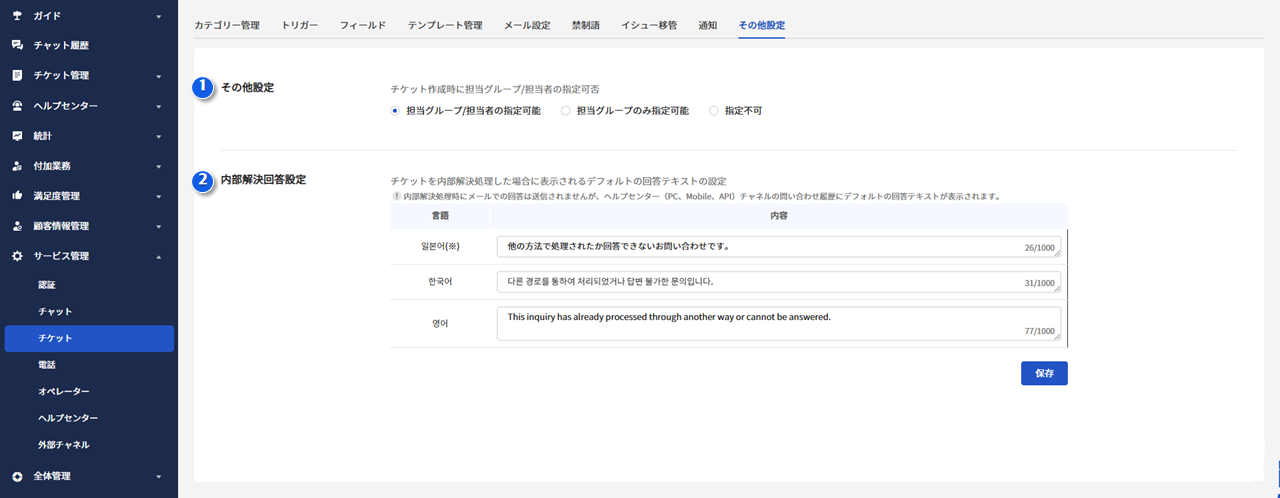This screenshot has height=498, width=1280.
Task: Open オペレーター submenu item in sidebar
Action: pyautogui.click(x=64, y=391)
